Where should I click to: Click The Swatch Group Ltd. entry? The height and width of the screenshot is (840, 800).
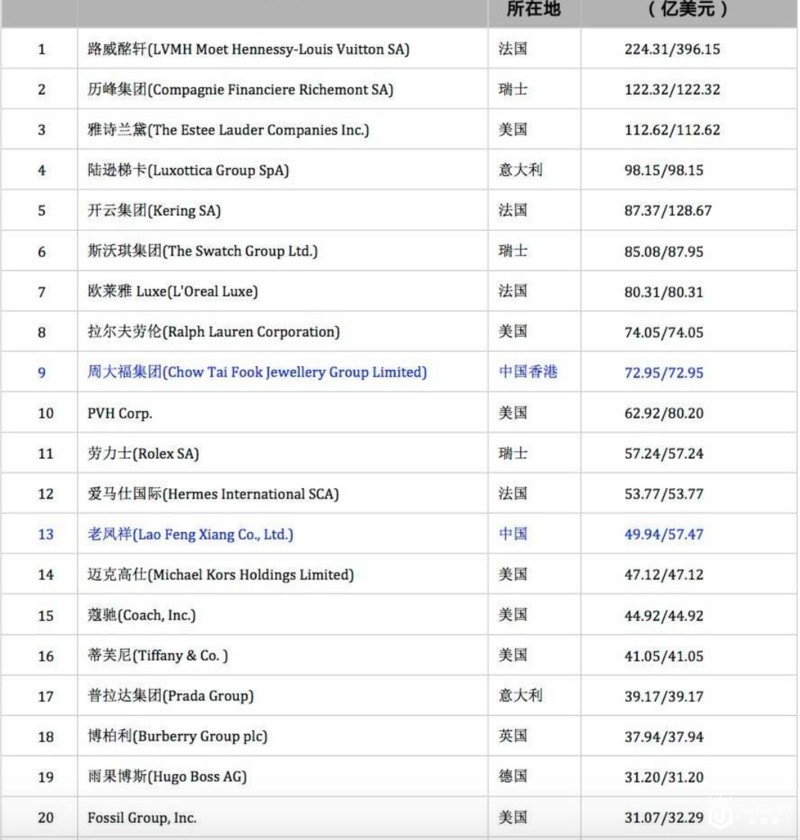pos(203,251)
